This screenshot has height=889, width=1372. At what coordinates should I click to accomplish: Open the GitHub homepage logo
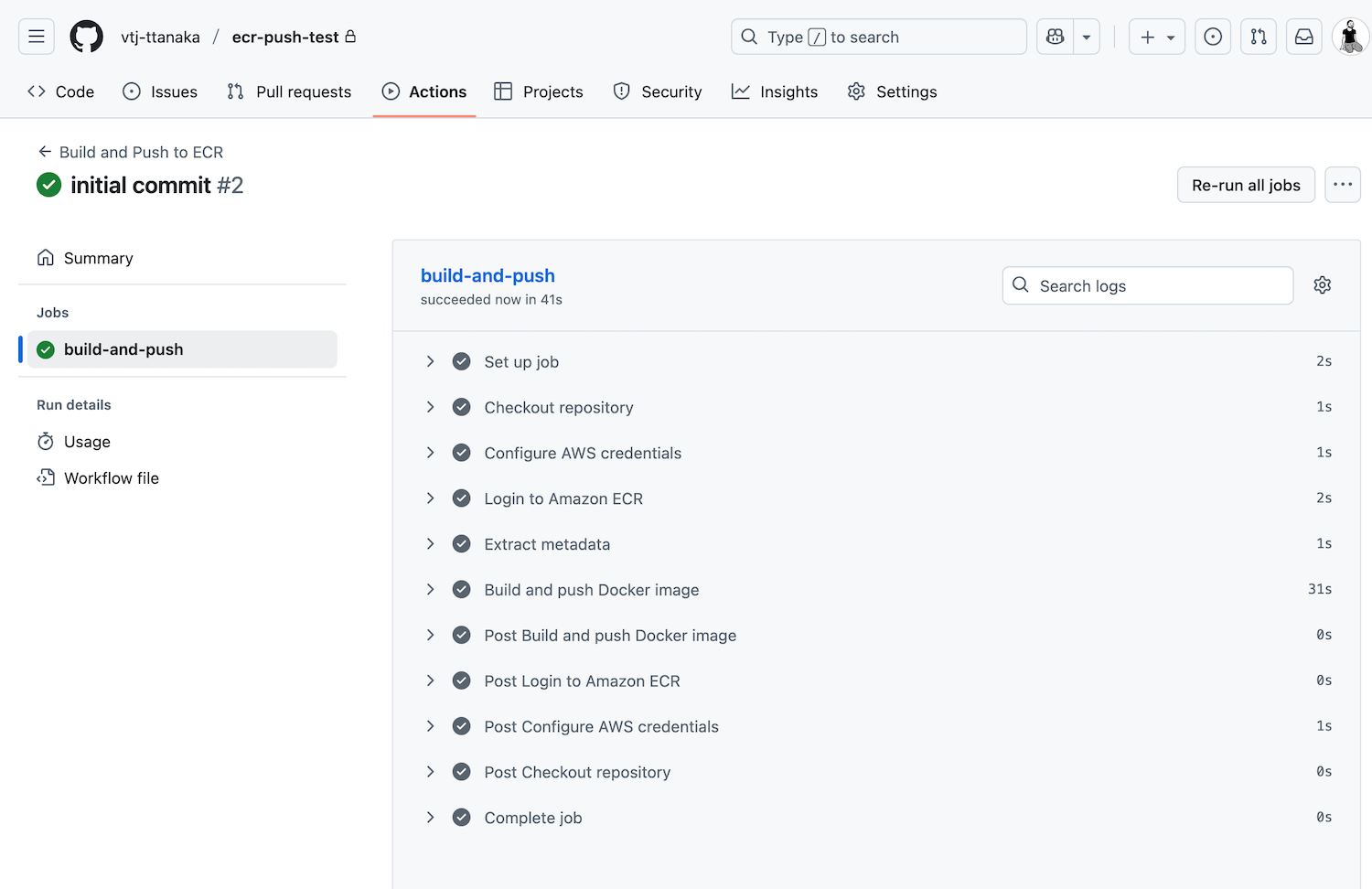(x=87, y=37)
